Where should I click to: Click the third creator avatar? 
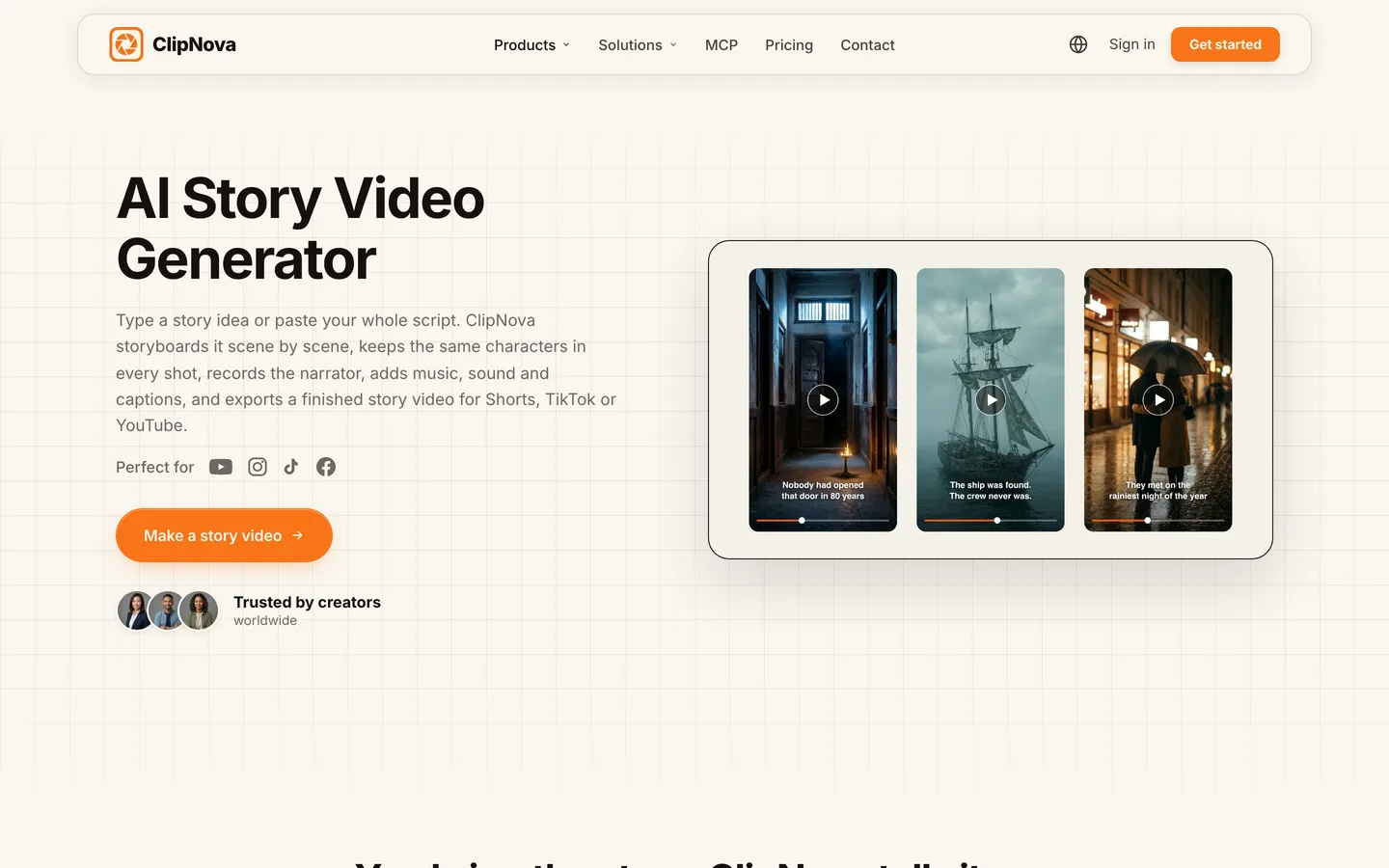pyautogui.click(x=199, y=610)
